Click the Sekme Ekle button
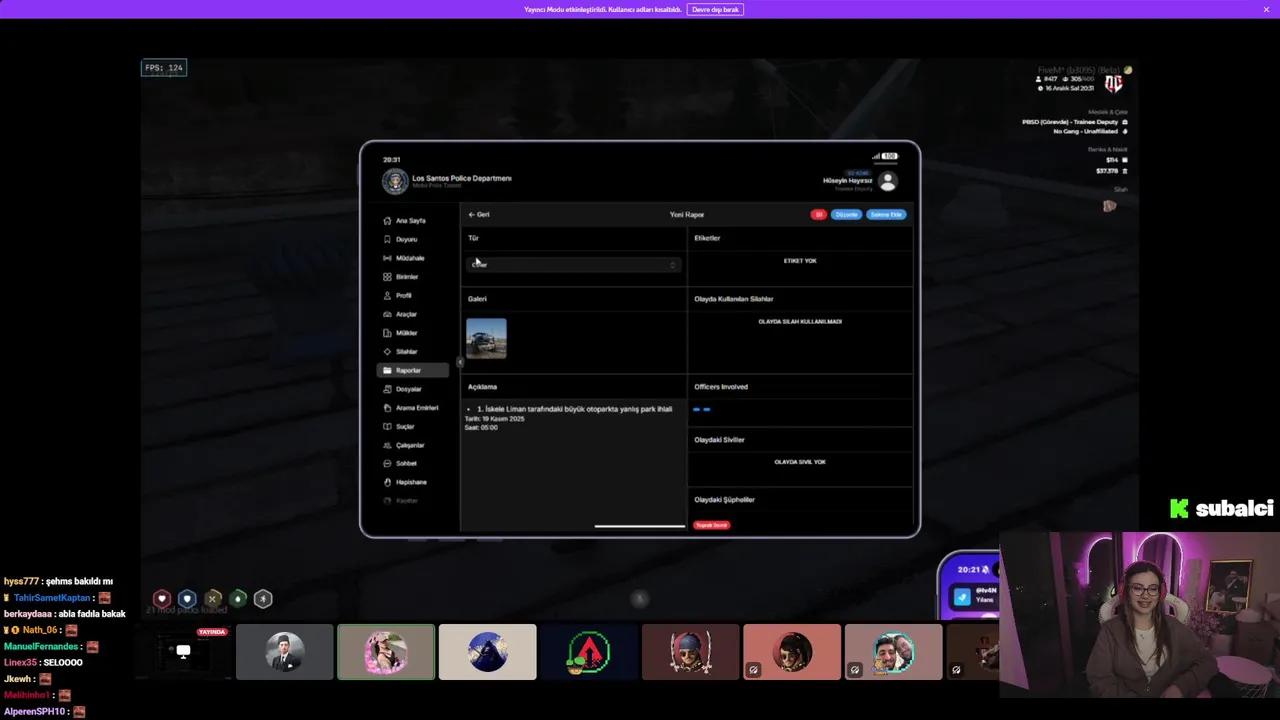Viewport: 1280px width, 720px height. (x=886, y=214)
